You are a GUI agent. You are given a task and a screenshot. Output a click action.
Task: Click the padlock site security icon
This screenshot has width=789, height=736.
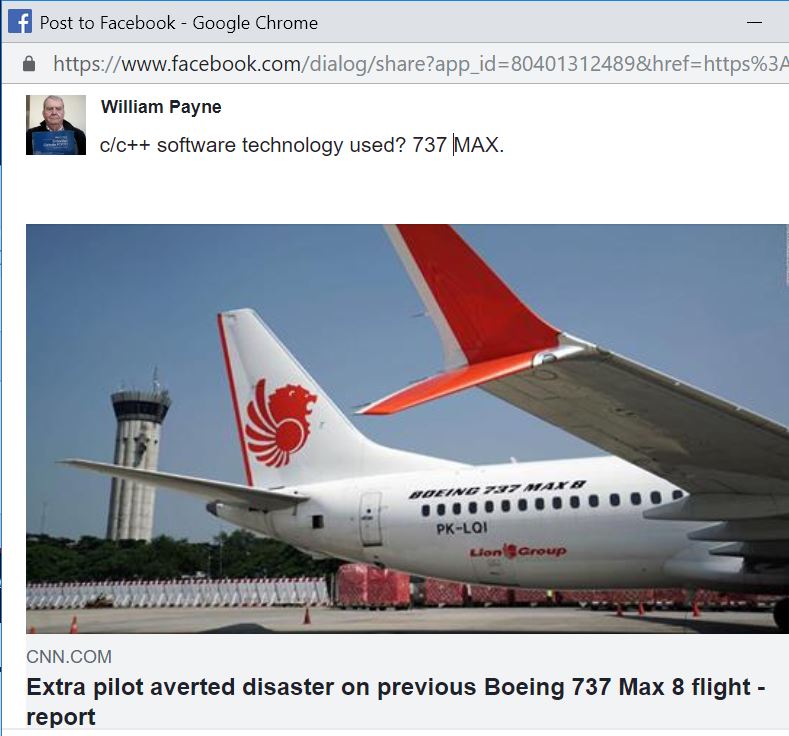click(x=29, y=64)
